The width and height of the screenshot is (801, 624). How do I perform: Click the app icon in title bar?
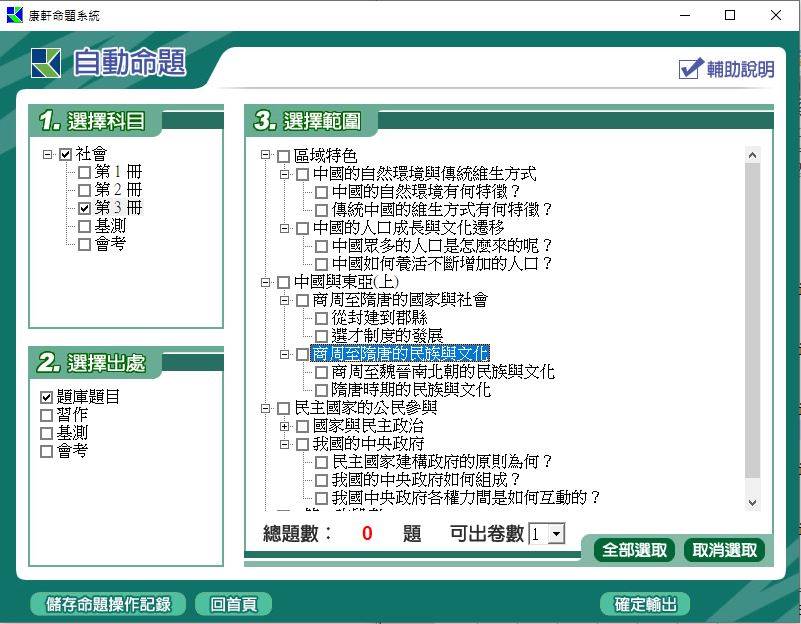14,15
